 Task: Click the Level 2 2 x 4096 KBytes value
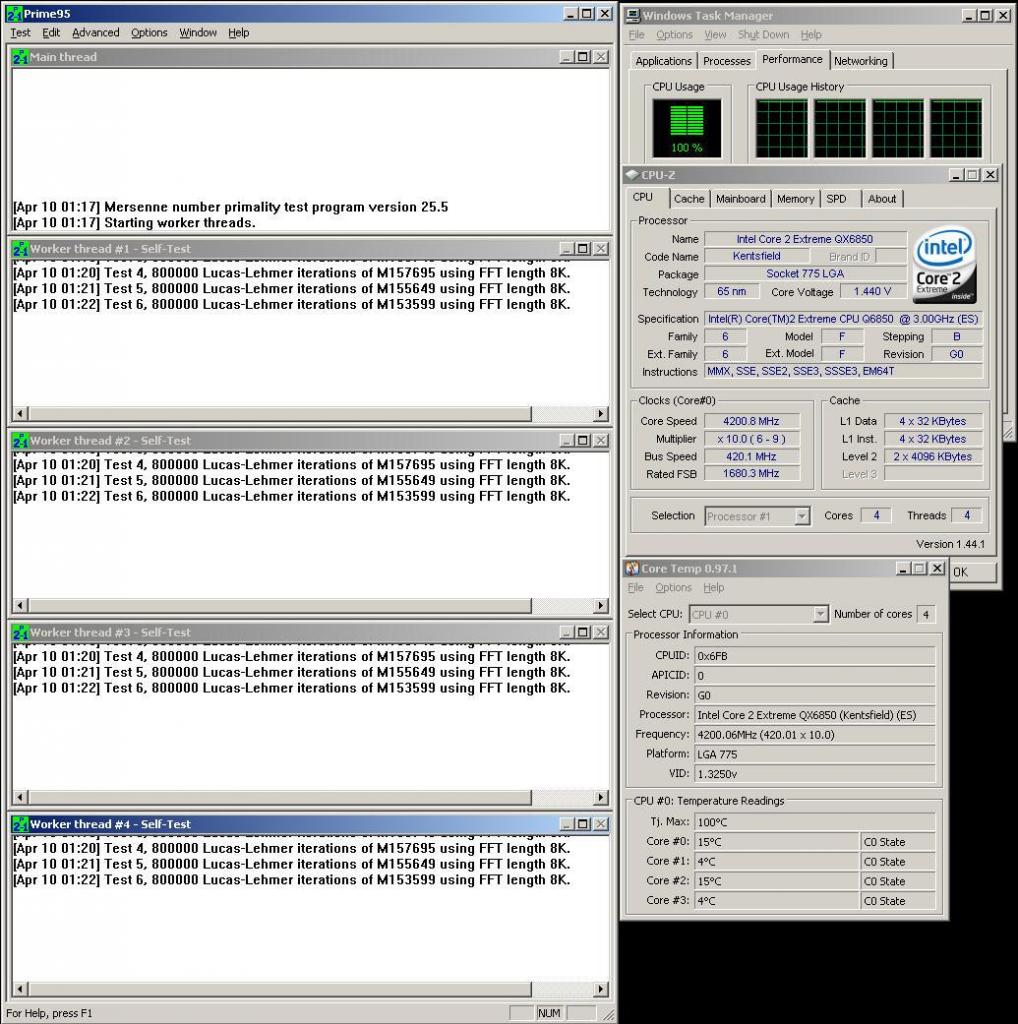coord(932,456)
